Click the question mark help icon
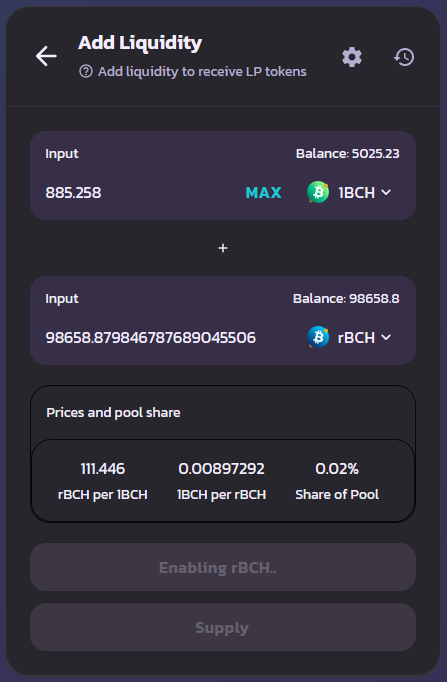Image resolution: width=448 pixels, height=682 pixels. [x=86, y=71]
